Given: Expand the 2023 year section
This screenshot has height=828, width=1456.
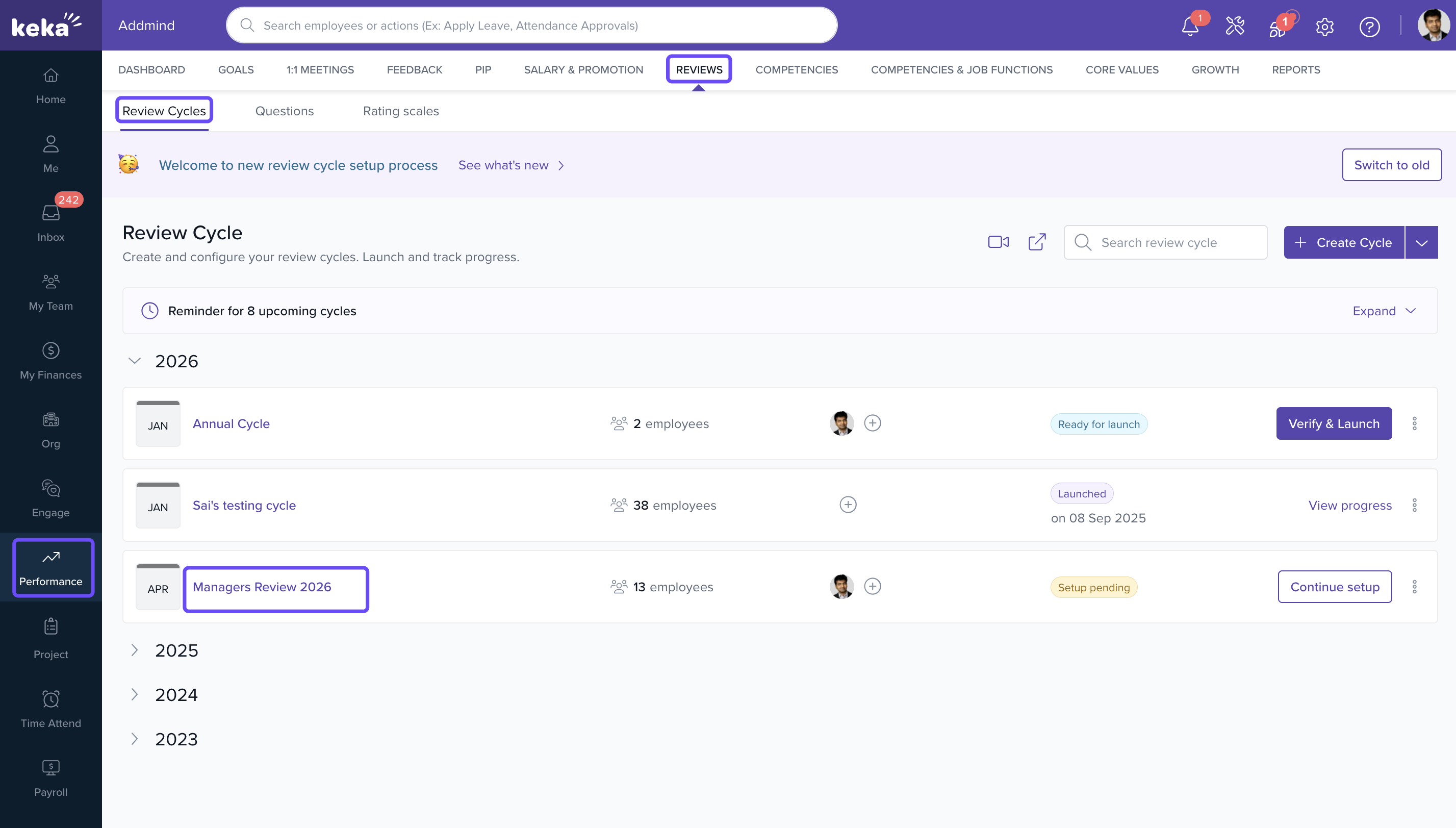Looking at the screenshot, I should [x=135, y=739].
